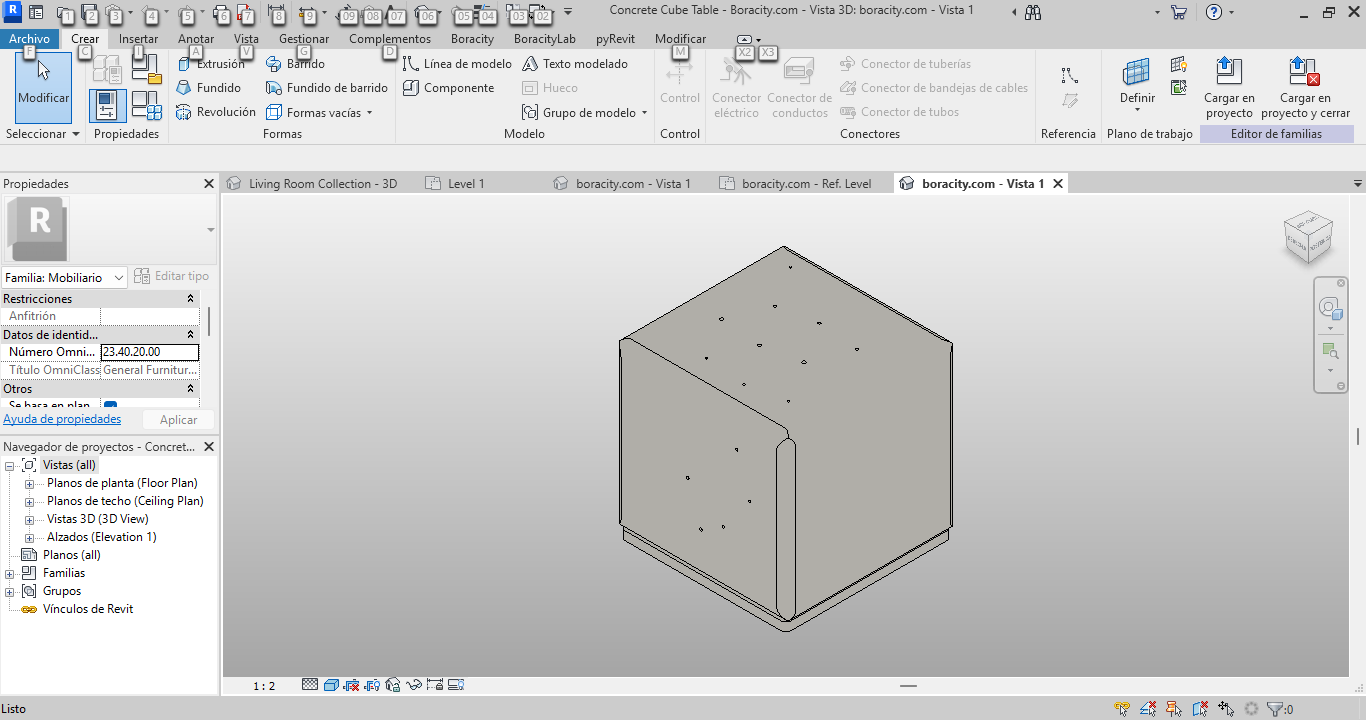Select the Extrusión form tool
Image resolution: width=1366 pixels, height=720 pixels.
(x=211, y=64)
